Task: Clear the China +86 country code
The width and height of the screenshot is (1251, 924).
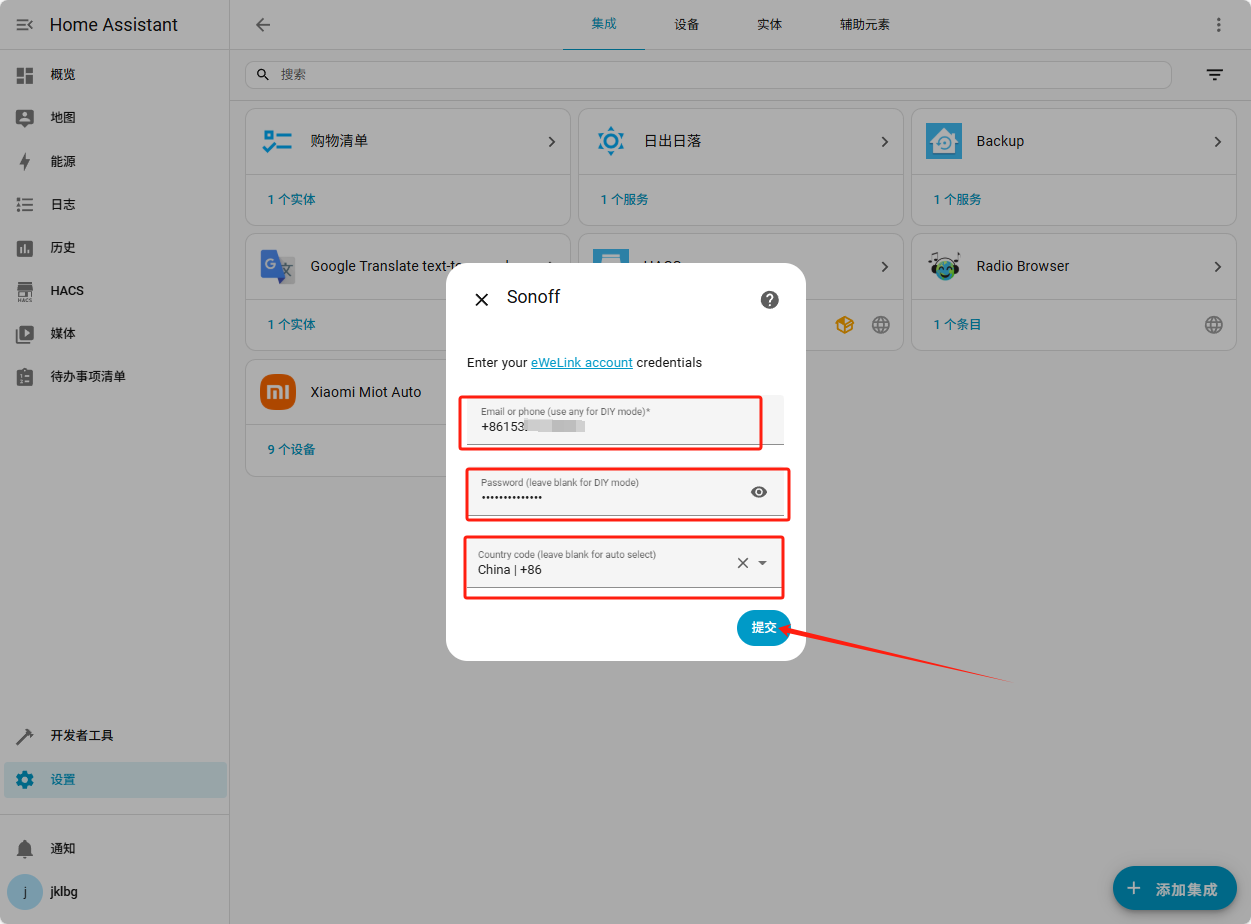Action: coord(743,563)
